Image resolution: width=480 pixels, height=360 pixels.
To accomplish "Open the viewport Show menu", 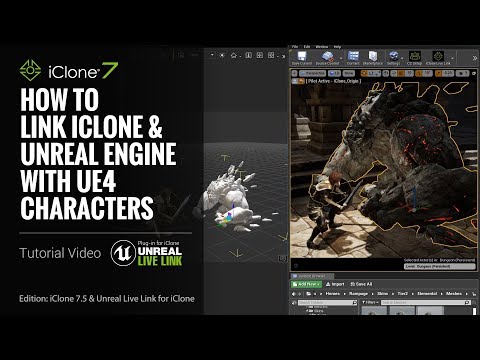I will coord(348,73).
